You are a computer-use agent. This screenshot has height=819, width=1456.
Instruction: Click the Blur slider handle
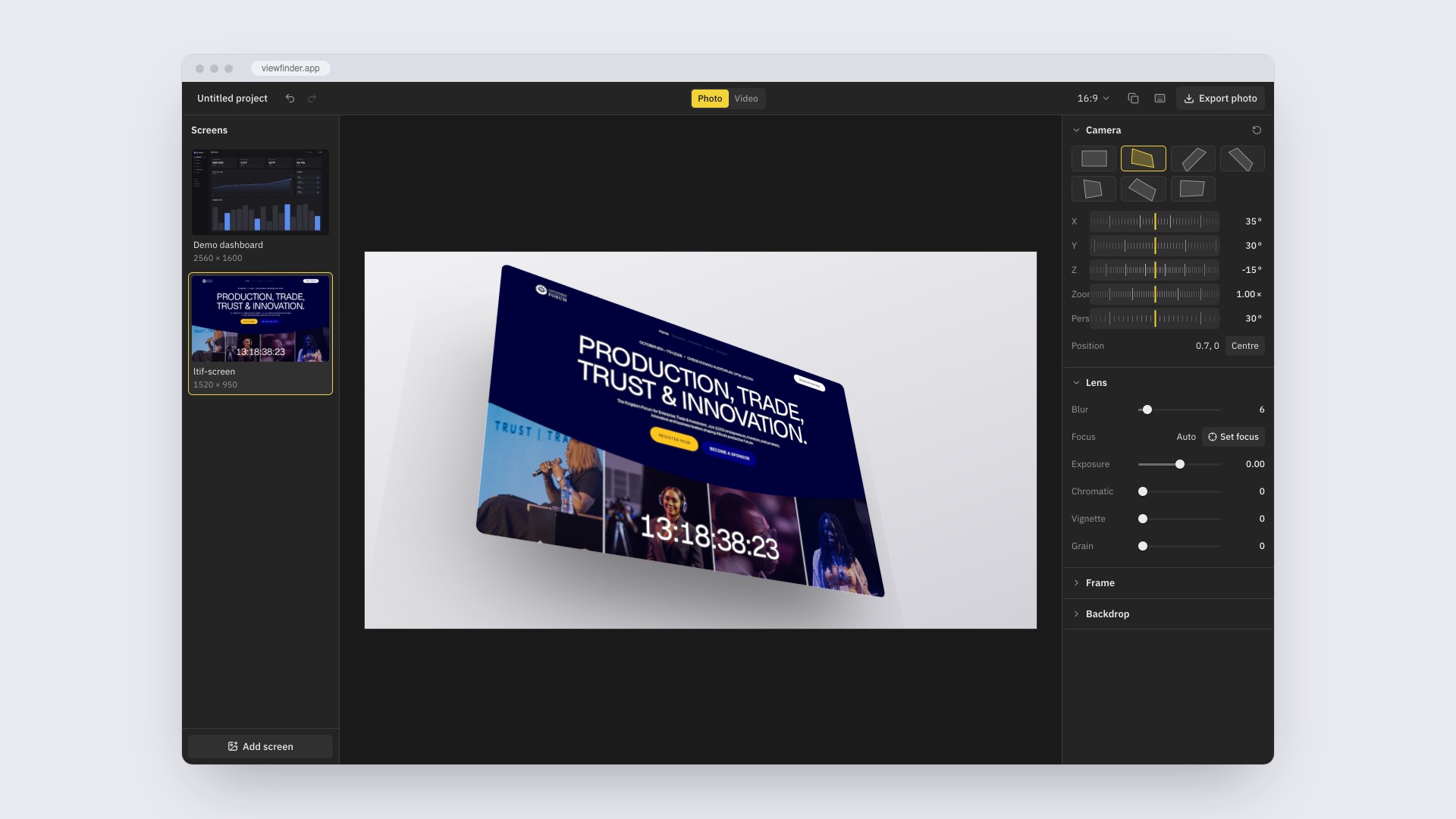[1147, 409]
